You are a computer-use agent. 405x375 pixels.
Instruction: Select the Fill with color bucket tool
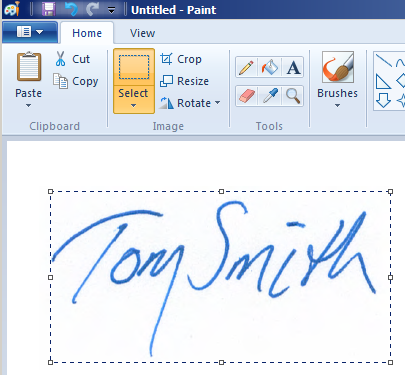(x=270, y=67)
